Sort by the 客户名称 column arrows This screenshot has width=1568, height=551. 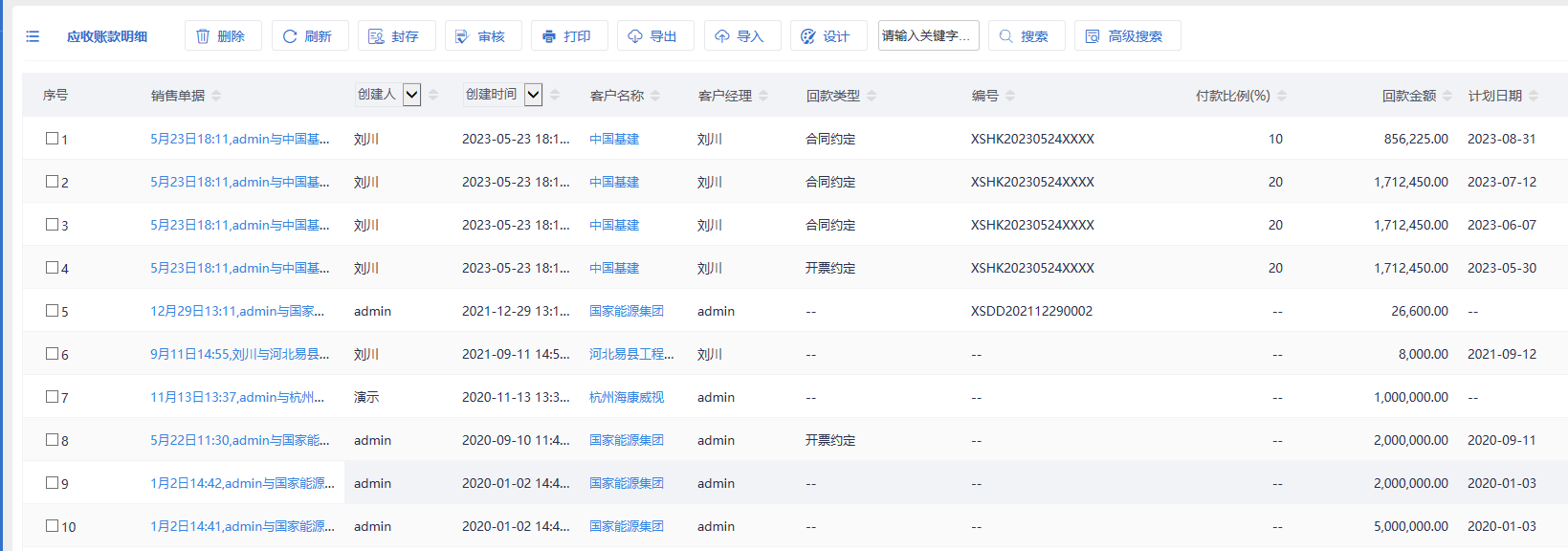coord(655,96)
